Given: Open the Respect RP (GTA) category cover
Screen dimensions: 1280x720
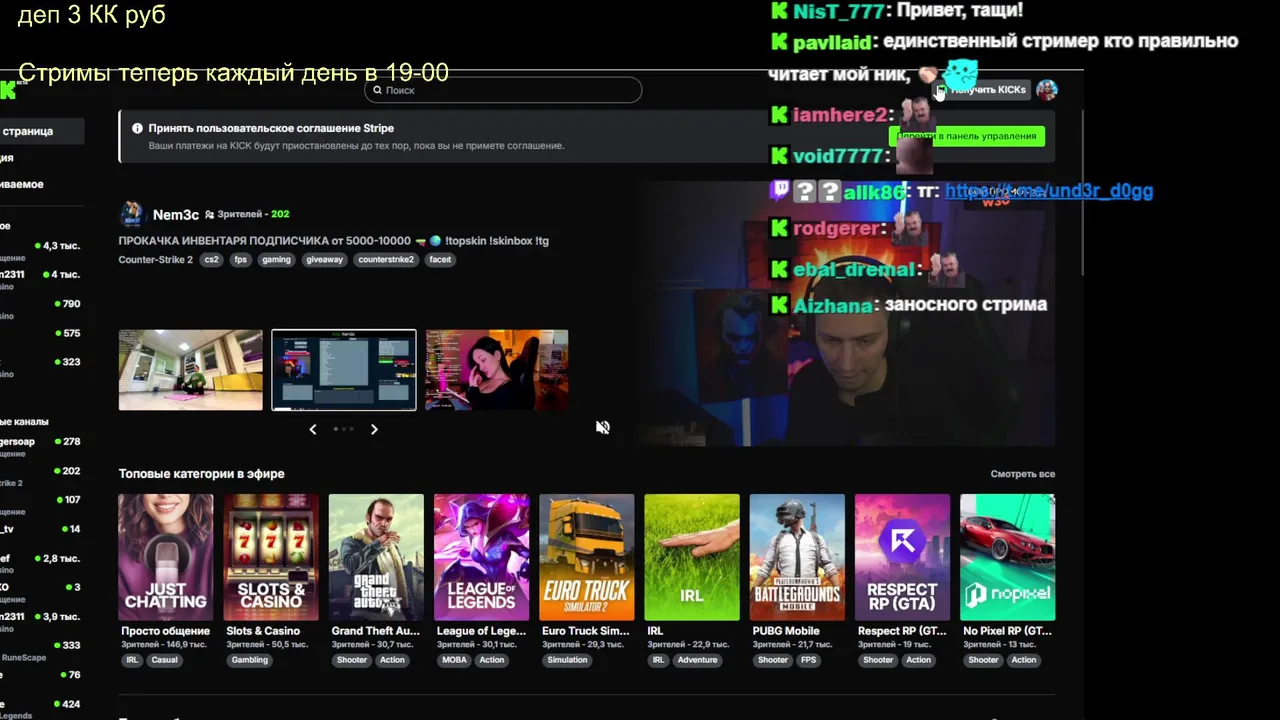Looking at the screenshot, I should 902,557.
